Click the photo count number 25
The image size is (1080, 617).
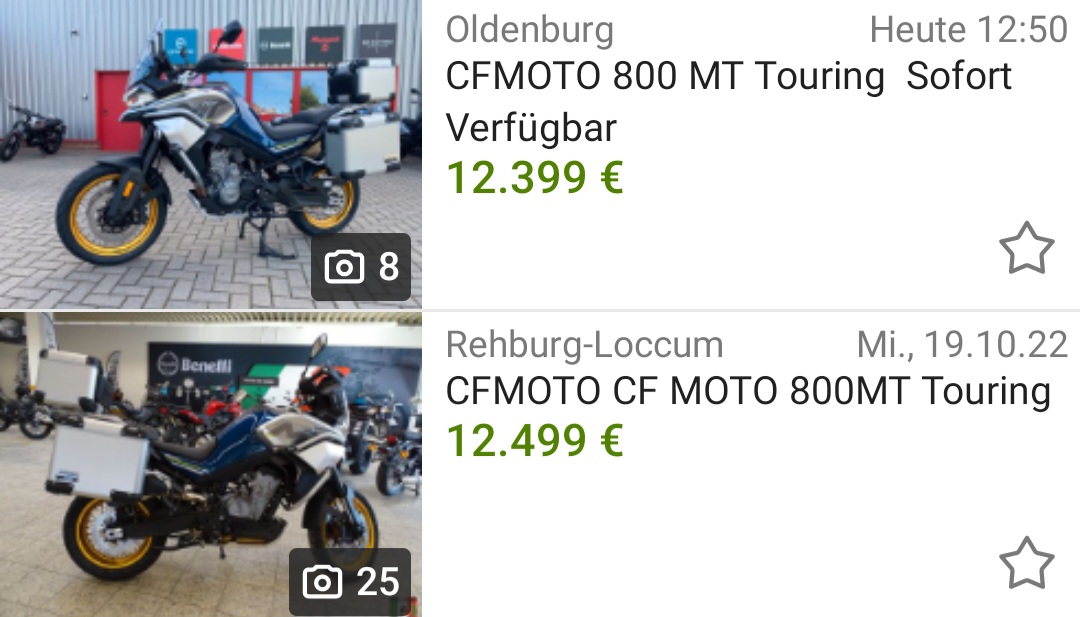[378, 582]
